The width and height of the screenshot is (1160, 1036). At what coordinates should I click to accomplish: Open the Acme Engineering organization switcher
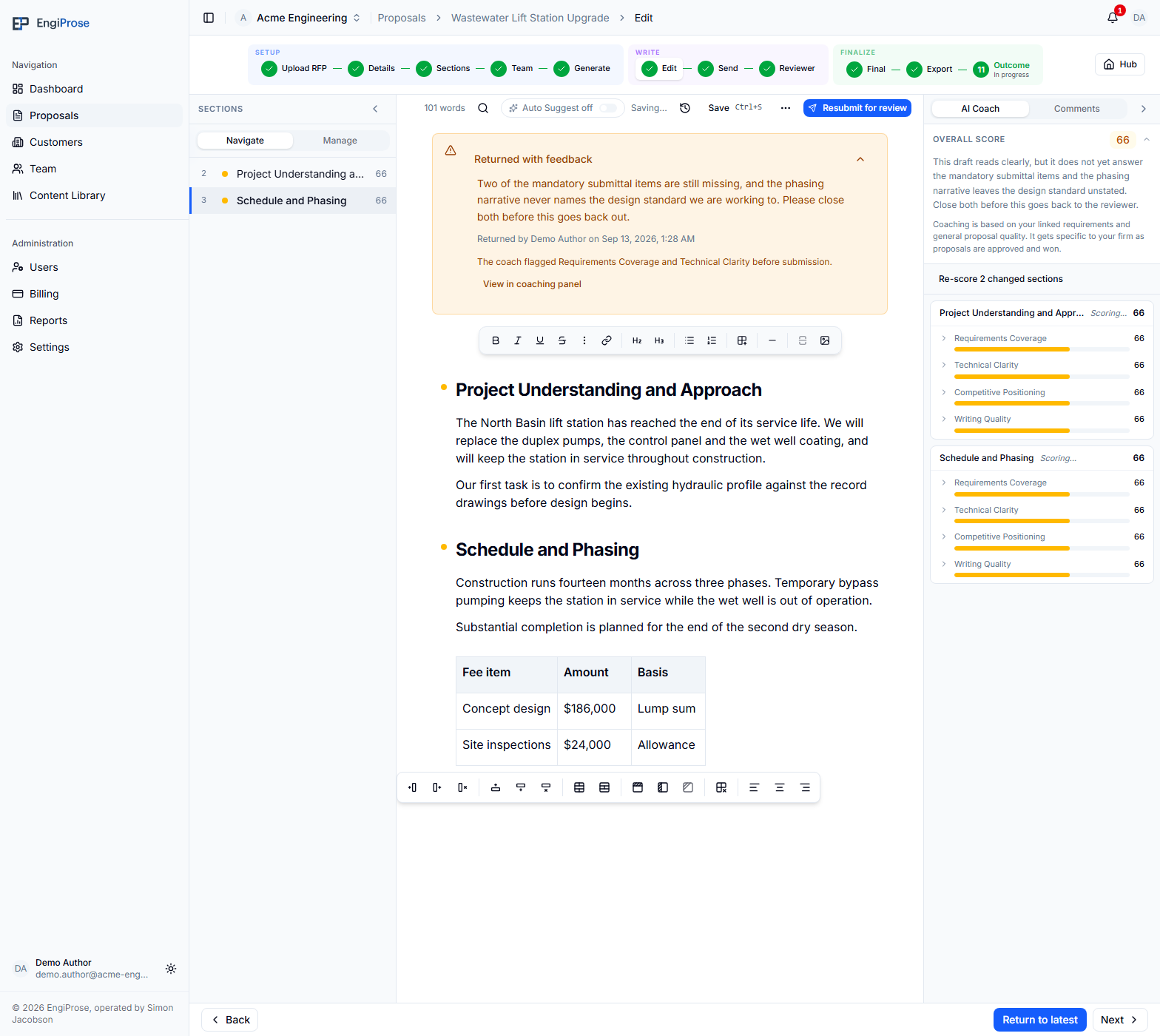(x=300, y=18)
